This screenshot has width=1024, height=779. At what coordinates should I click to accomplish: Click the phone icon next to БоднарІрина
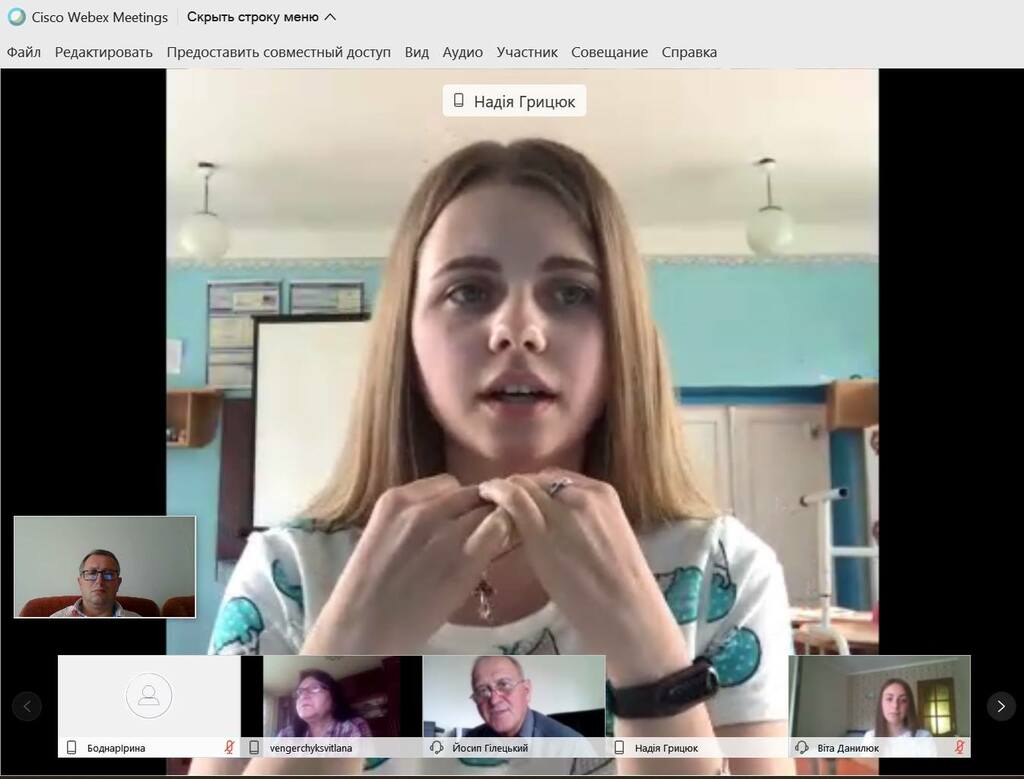click(x=72, y=748)
